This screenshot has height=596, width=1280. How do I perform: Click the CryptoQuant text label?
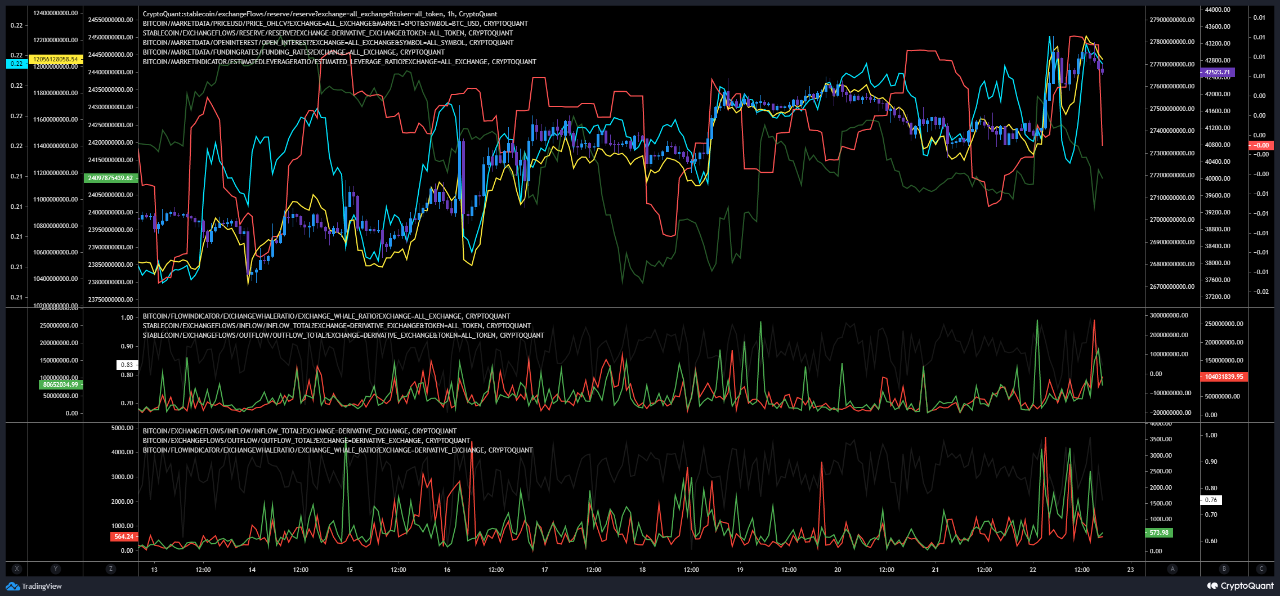[1249, 584]
